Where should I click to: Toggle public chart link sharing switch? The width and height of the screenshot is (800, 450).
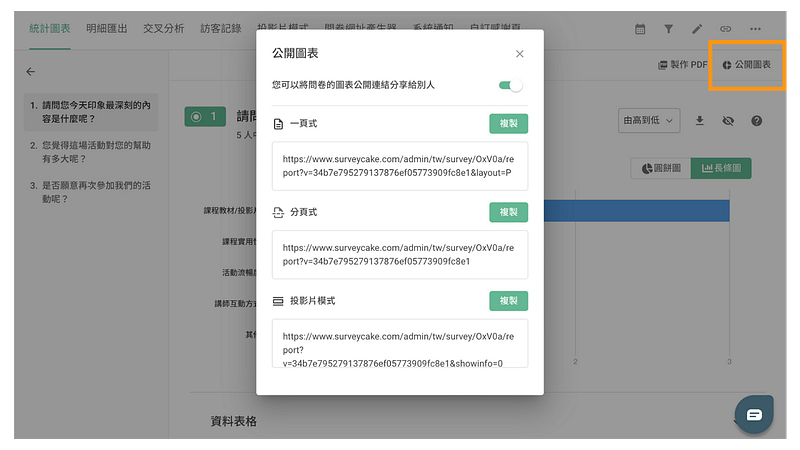tap(511, 85)
